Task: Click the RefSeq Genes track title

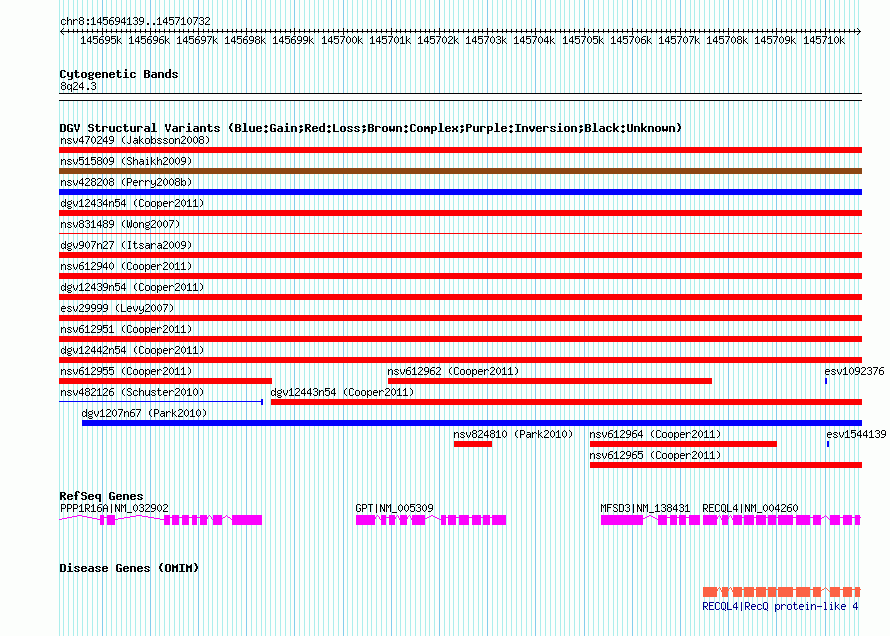Action: pos(101,496)
